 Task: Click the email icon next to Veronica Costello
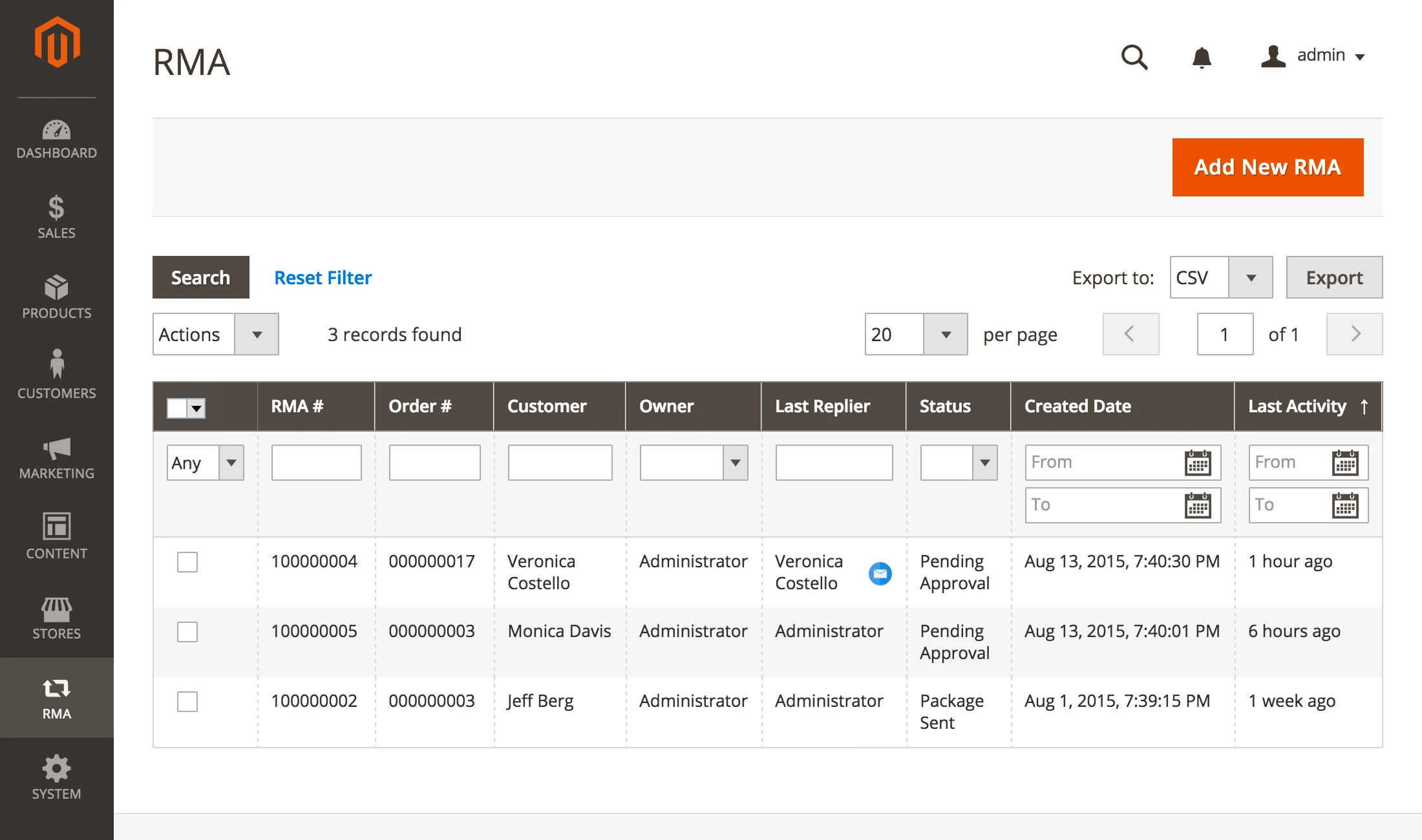click(880, 573)
